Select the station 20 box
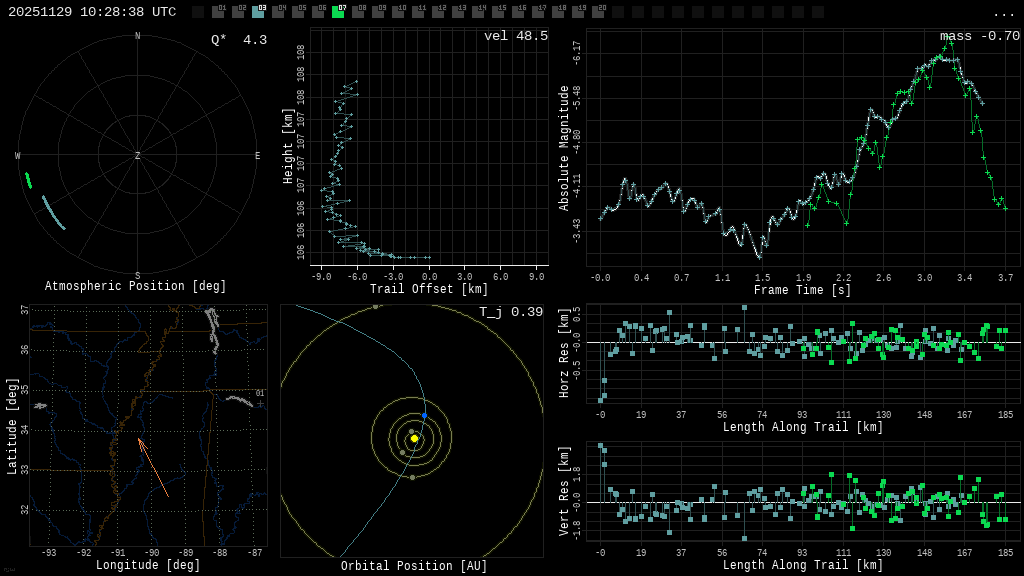This screenshot has height=576, width=1024. point(598,12)
